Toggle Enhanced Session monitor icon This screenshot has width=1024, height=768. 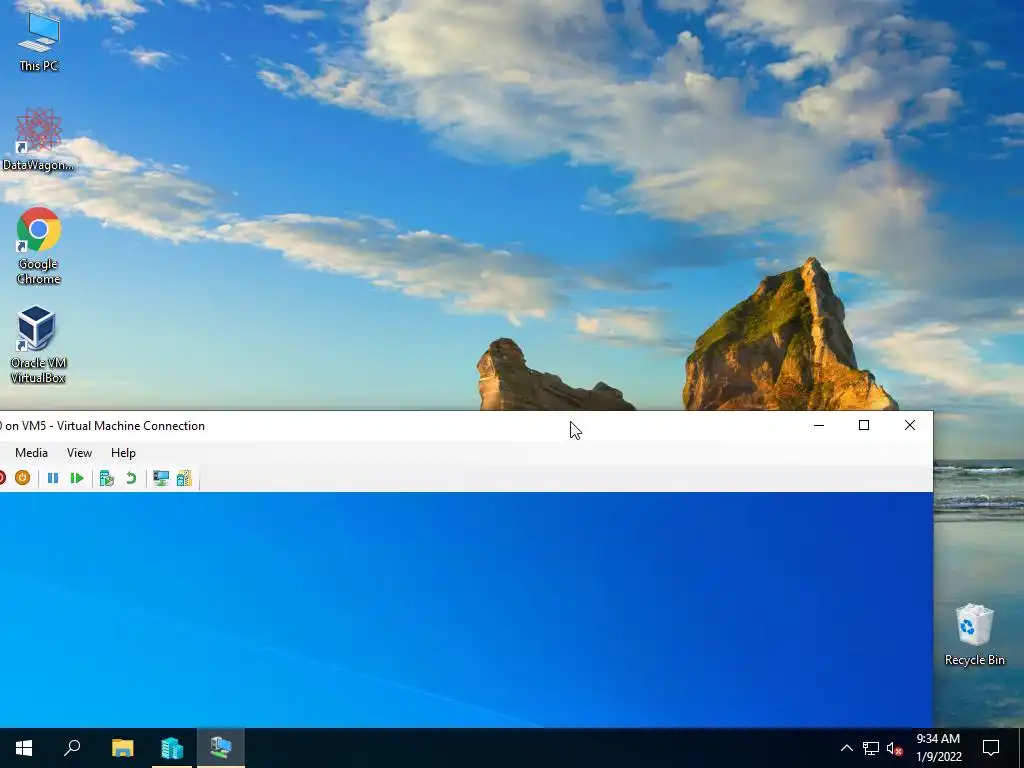click(x=161, y=478)
